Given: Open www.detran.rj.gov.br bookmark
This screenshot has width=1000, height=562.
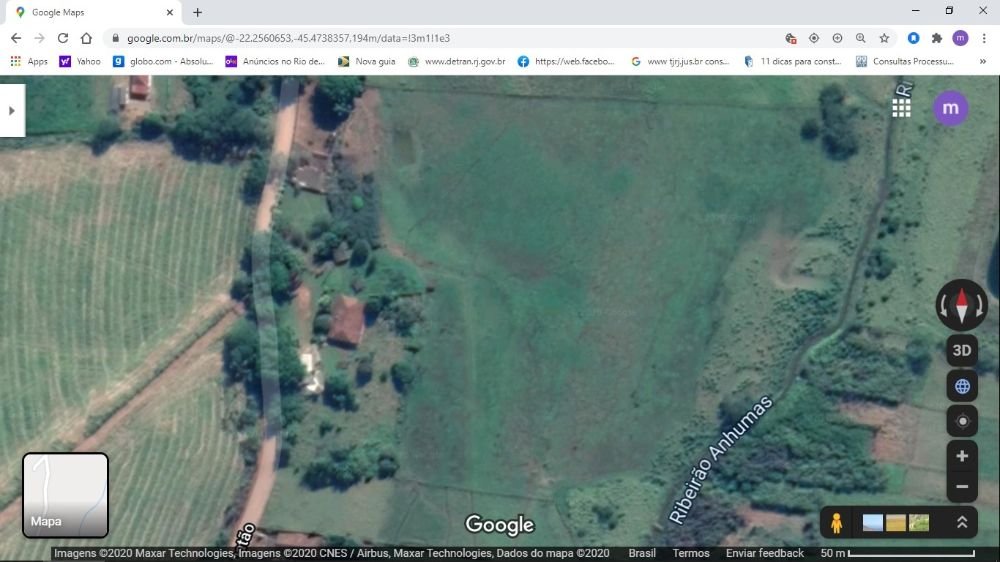Looking at the screenshot, I should tap(457, 61).
